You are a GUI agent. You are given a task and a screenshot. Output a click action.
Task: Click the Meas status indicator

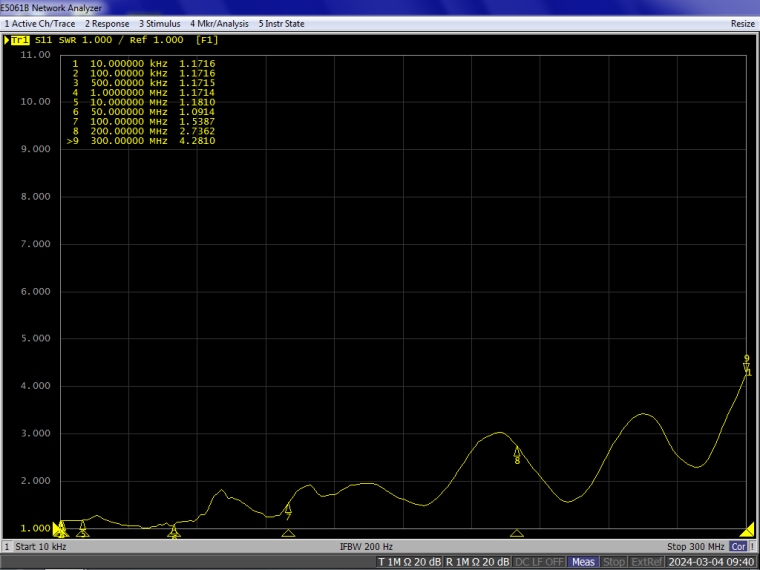pyautogui.click(x=583, y=562)
